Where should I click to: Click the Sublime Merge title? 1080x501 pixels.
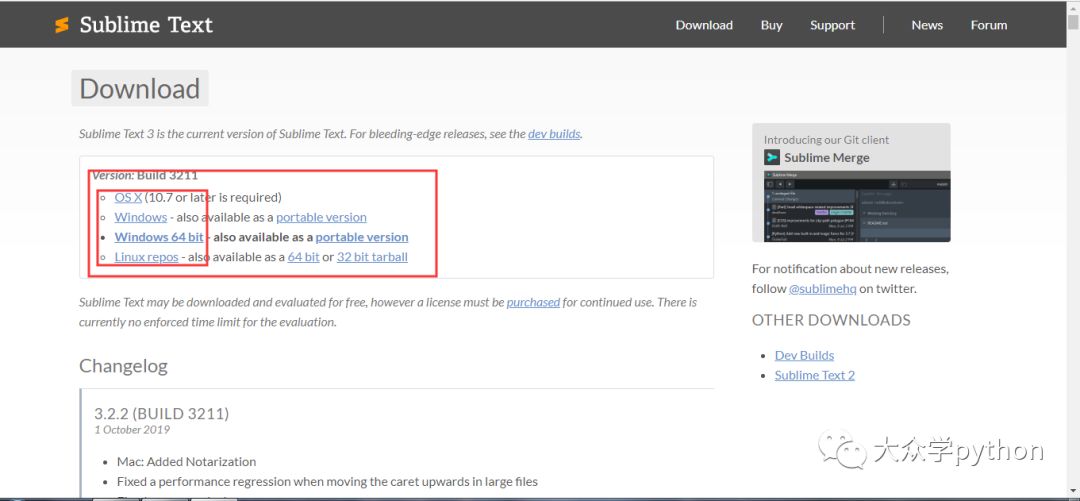pyautogui.click(x=827, y=158)
